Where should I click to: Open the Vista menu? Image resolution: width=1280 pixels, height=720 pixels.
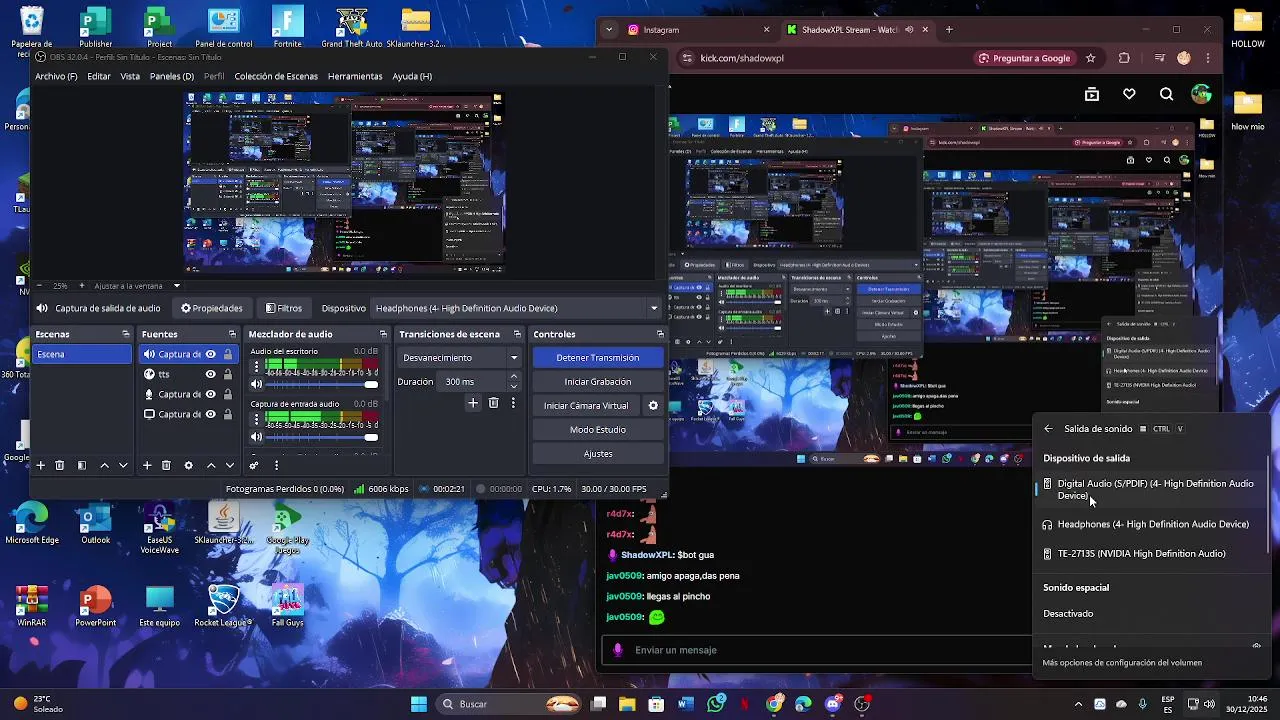(x=130, y=76)
